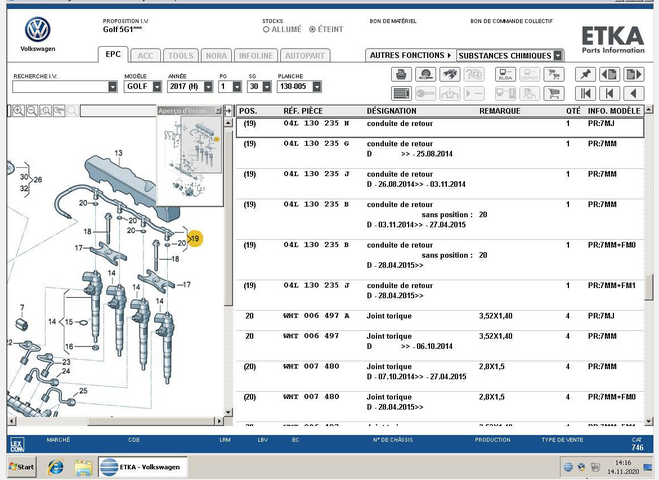Go to next illustration page icon
The height and width of the screenshot is (480, 659).
pyautogui.click(x=634, y=75)
